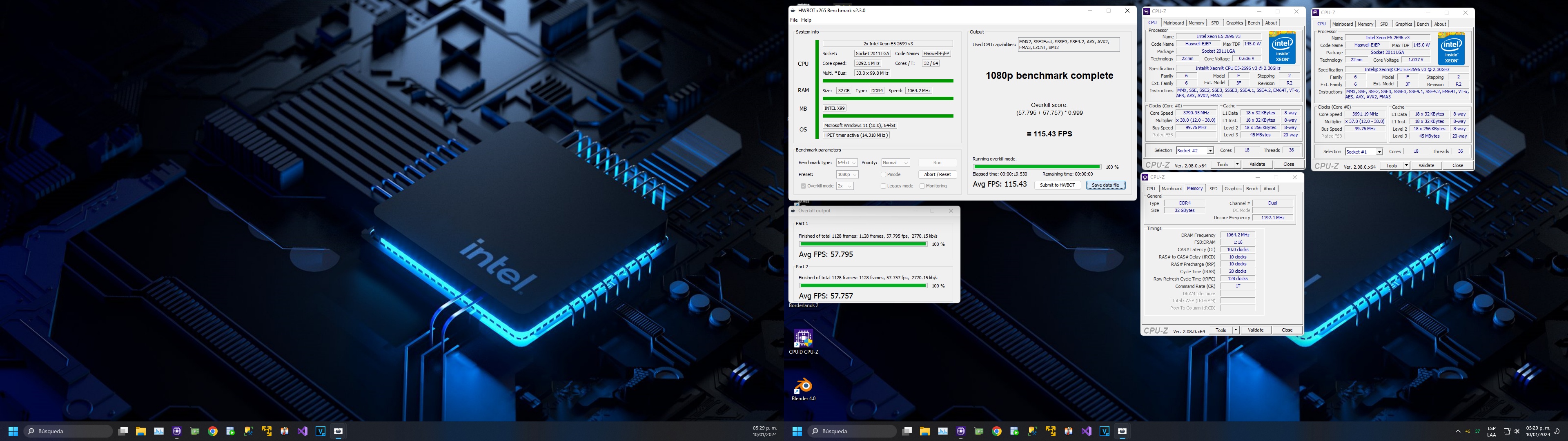Screen dimensions: 1568x441
Task: Click yellow 46 temperature tray indicator
Action: click(1468, 431)
